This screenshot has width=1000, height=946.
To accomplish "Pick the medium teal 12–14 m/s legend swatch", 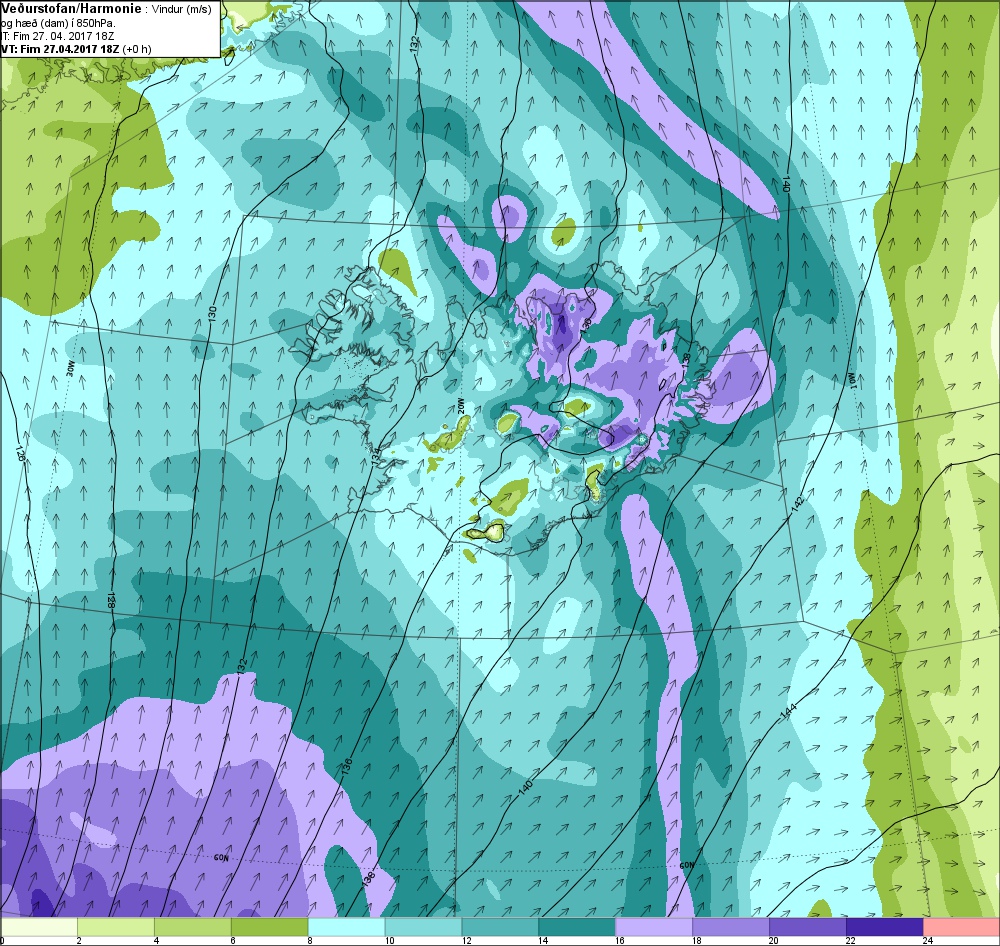I will [500, 926].
